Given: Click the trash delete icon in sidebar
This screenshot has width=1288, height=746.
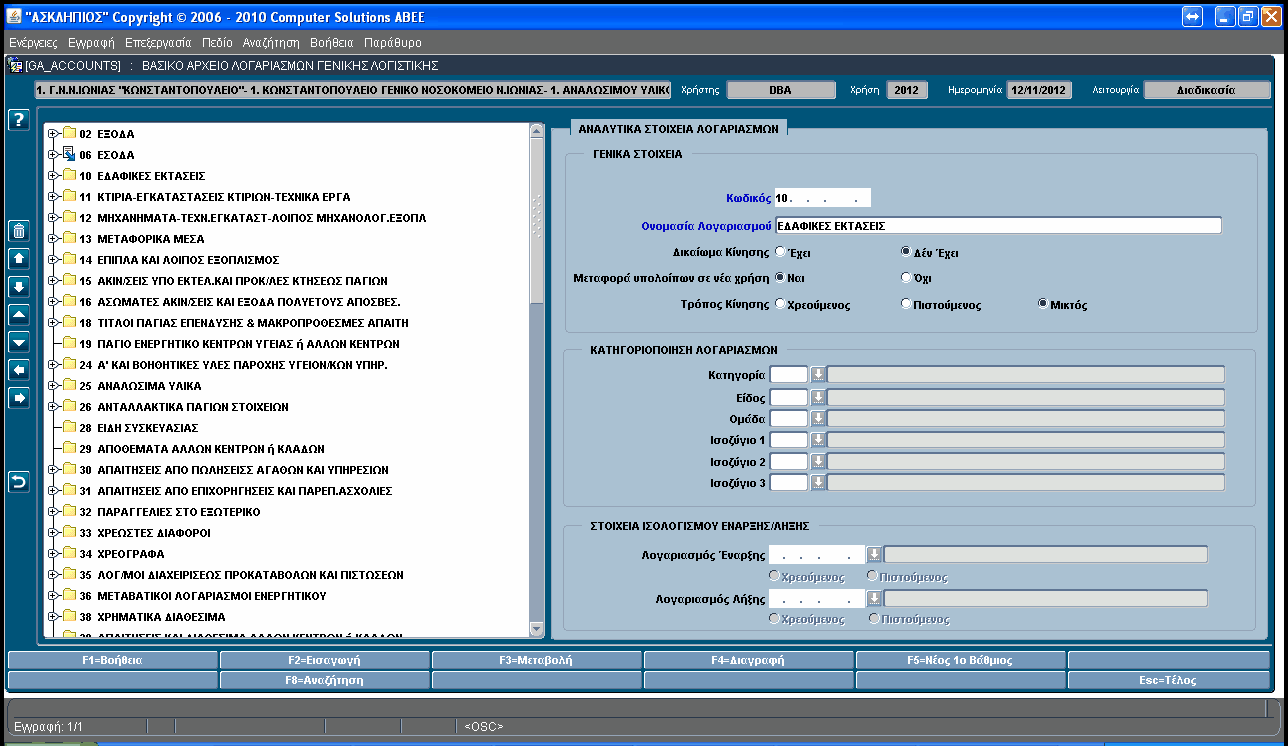Looking at the screenshot, I should [x=18, y=231].
